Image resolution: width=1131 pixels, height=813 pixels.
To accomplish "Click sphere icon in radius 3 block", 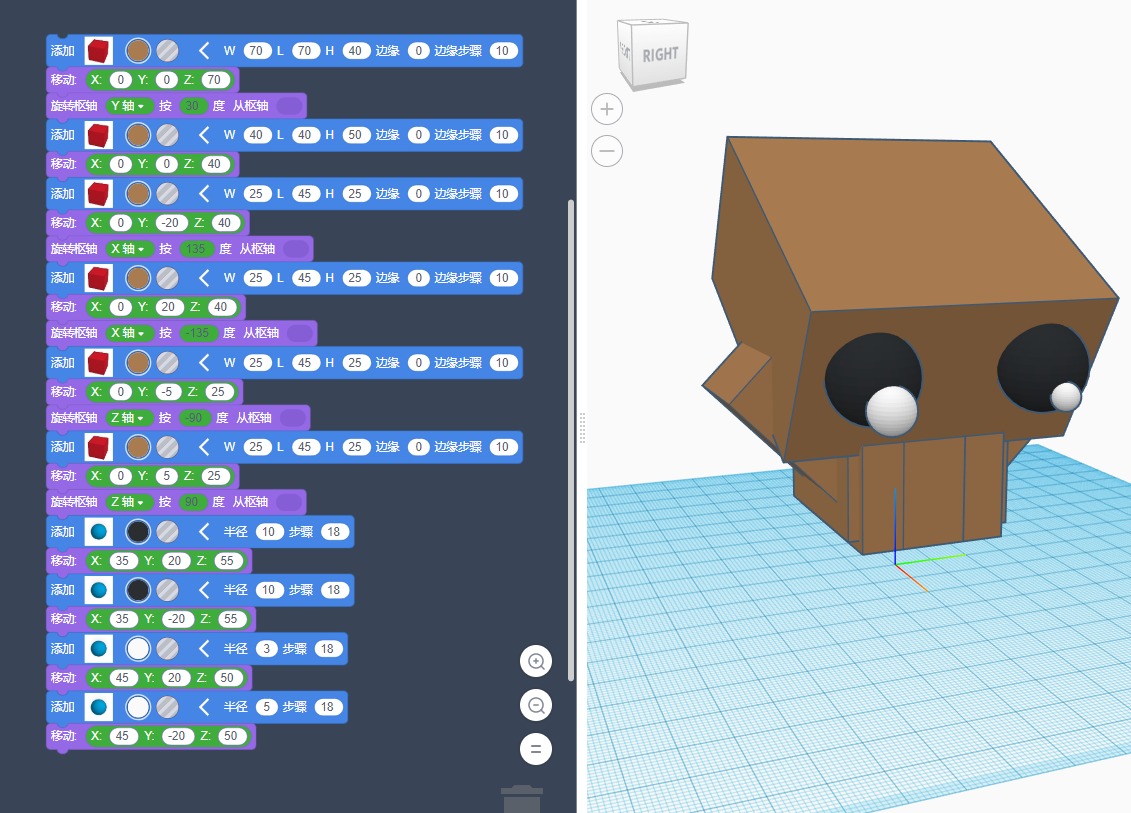I will (x=98, y=648).
